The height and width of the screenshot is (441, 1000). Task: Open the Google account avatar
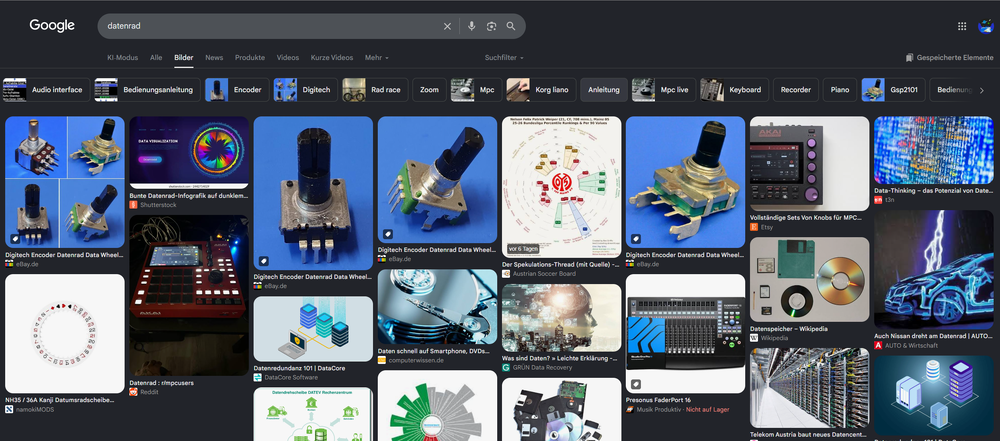(985, 26)
